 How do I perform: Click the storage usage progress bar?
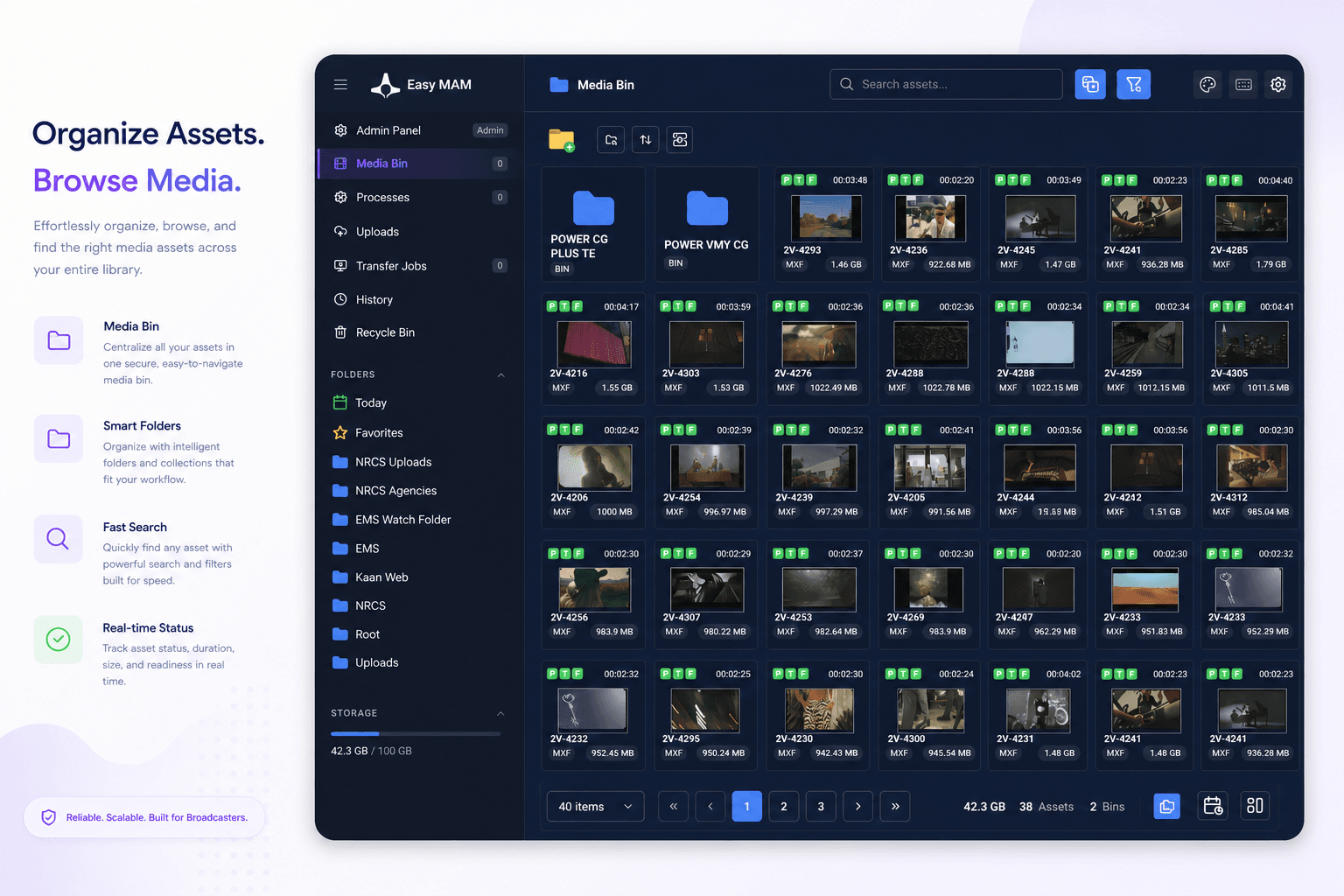coord(416,733)
